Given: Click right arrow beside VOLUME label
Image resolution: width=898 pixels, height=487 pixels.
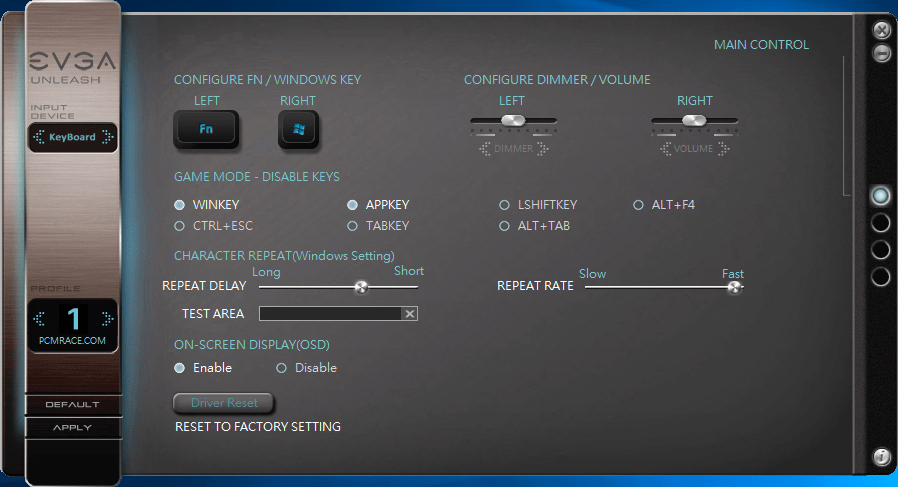Looking at the screenshot, I should coord(723,149).
